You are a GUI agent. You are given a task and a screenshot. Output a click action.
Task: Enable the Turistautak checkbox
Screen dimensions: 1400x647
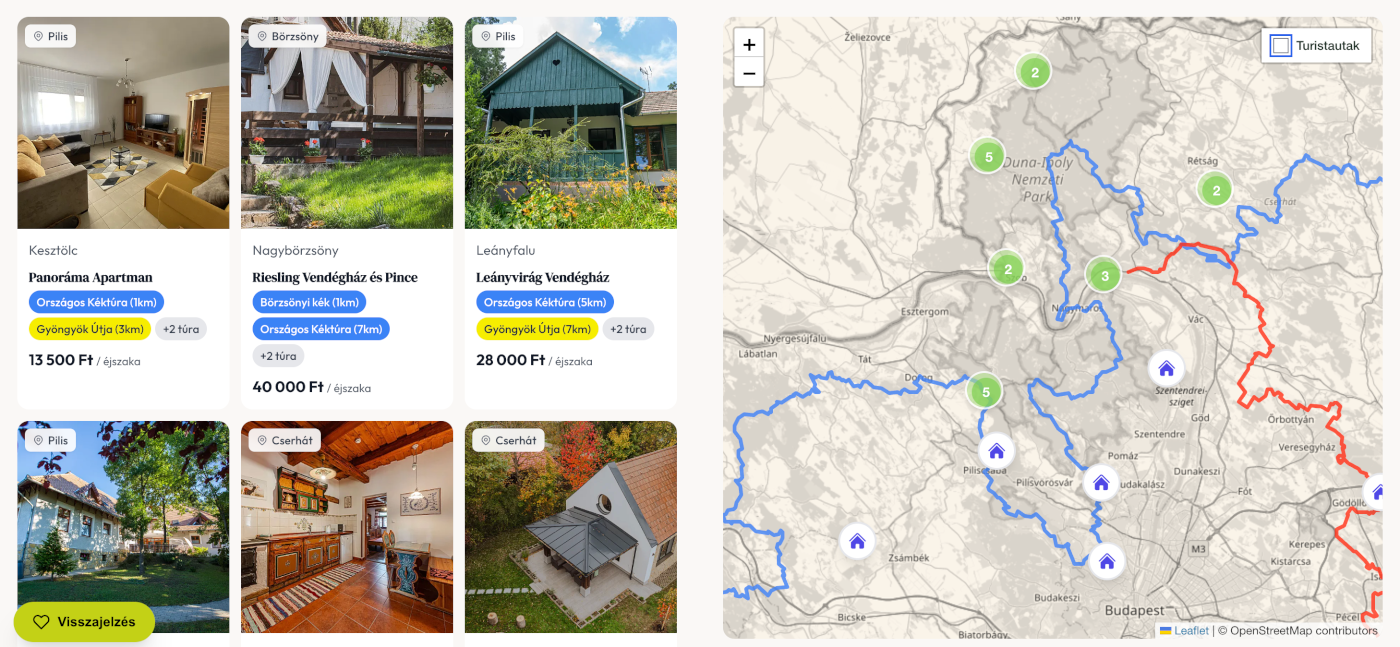[1281, 45]
